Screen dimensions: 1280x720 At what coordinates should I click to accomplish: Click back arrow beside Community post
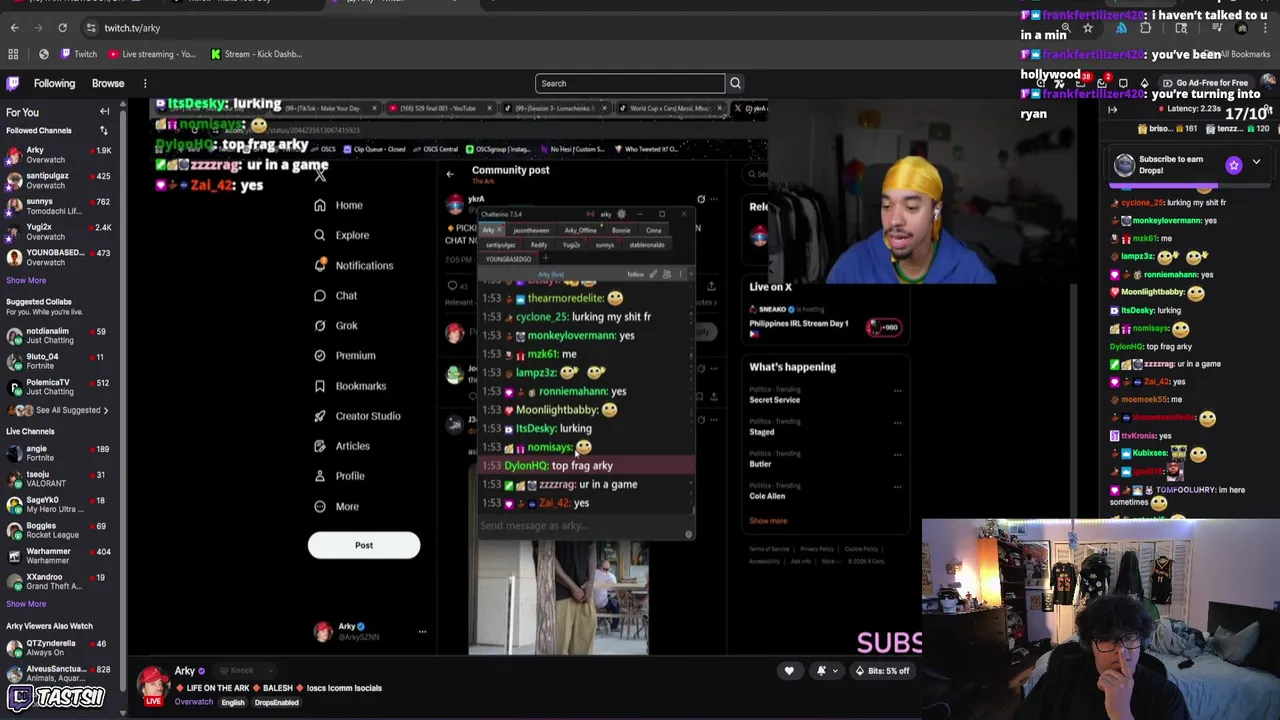click(450, 174)
